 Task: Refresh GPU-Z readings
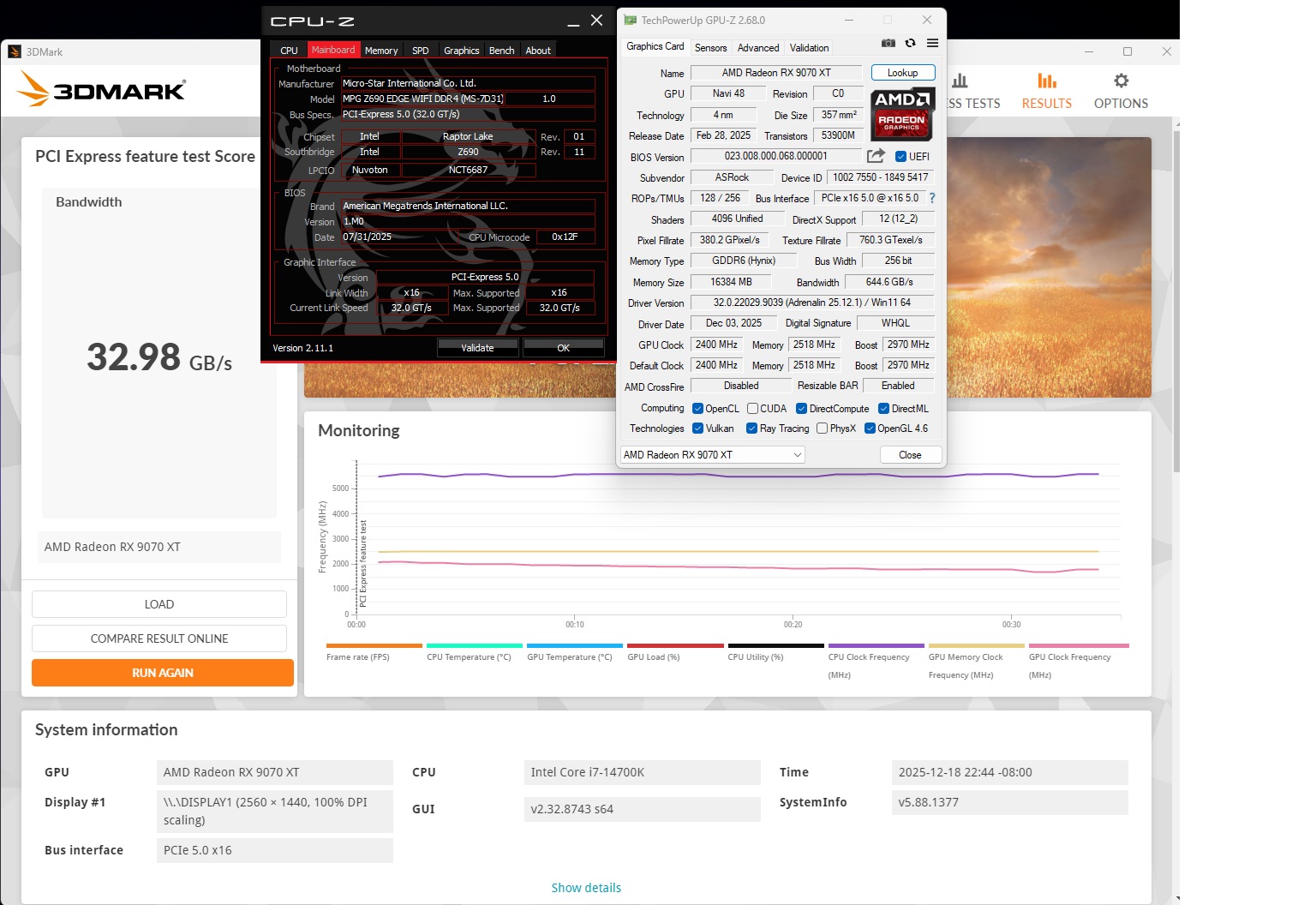coord(910,43)
